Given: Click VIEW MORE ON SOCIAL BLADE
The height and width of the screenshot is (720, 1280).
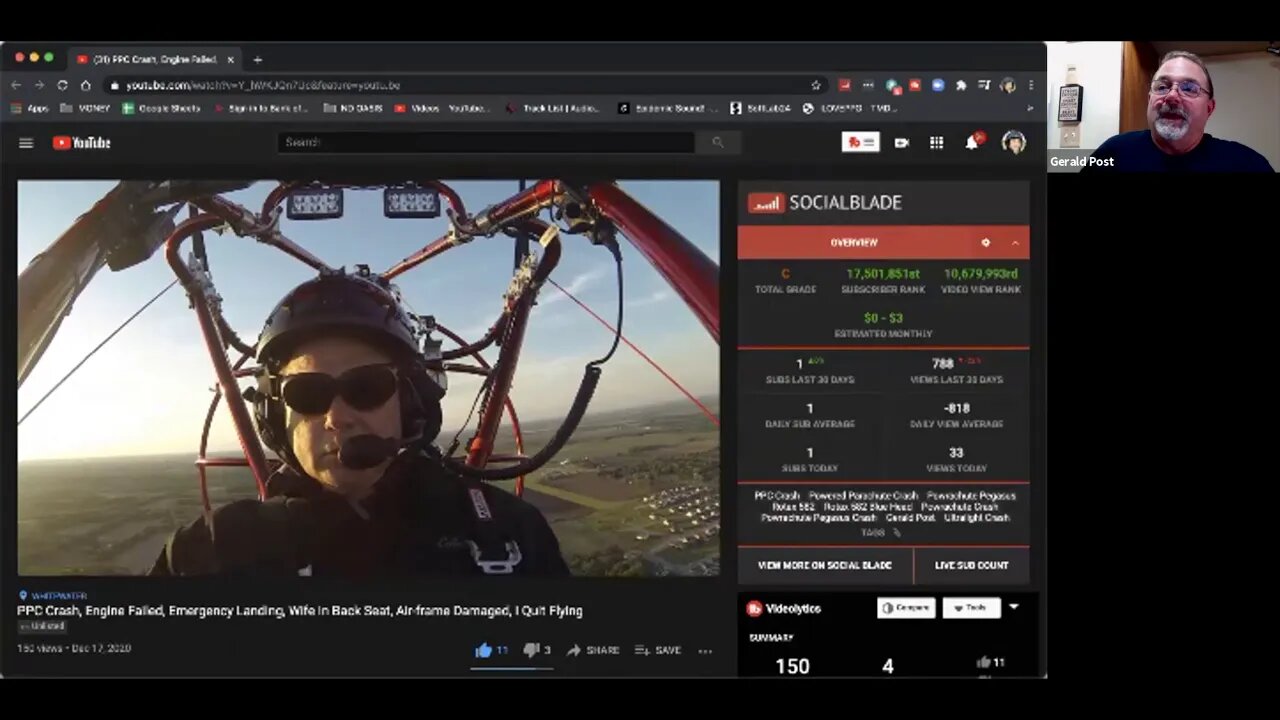Looking at the screenshot, I should tap(825, 565).
